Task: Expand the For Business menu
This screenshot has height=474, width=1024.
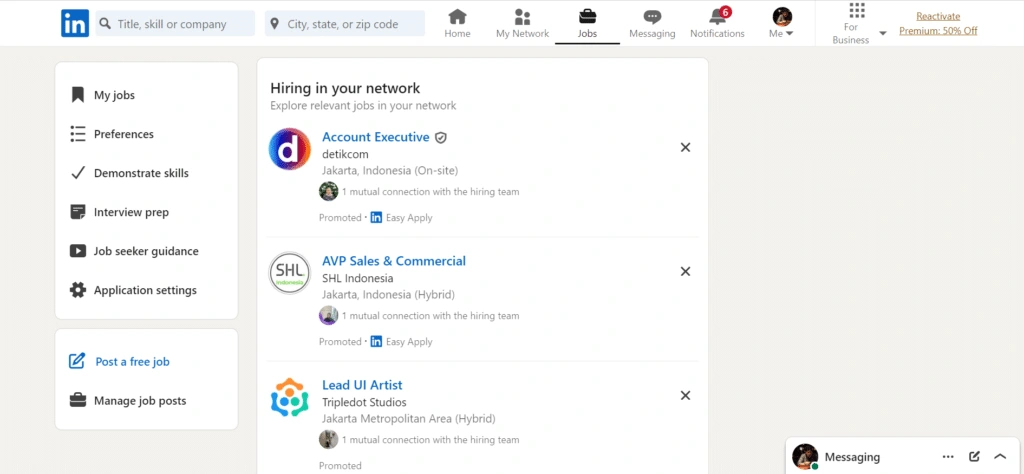Action: (856, 24)
